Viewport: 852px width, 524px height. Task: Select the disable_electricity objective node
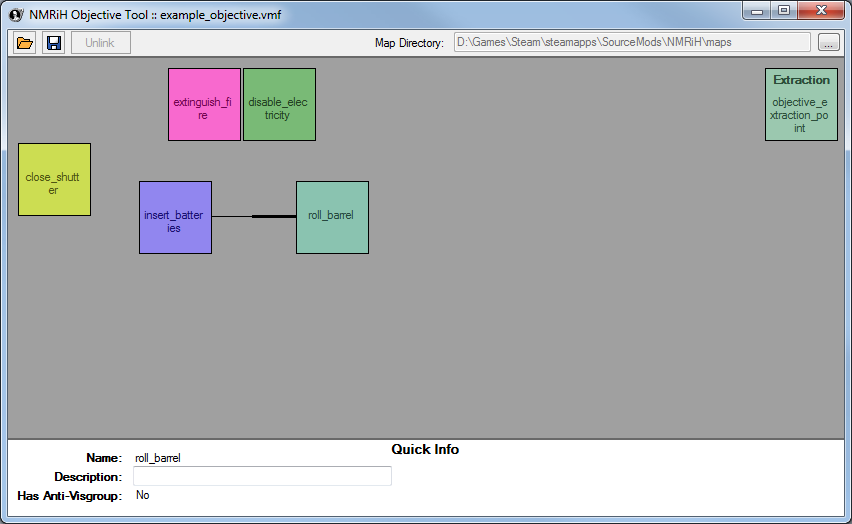(x=279, y=104)
